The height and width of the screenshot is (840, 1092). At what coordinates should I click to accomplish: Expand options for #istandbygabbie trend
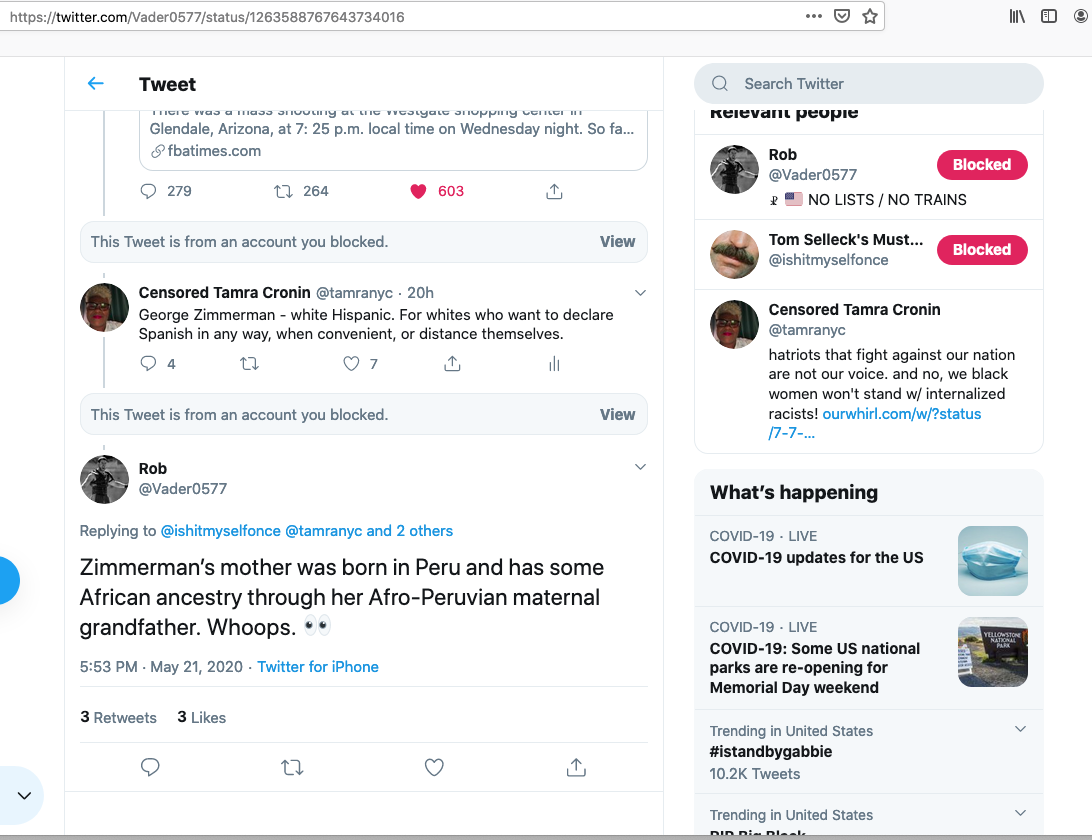pos(1020,729)
